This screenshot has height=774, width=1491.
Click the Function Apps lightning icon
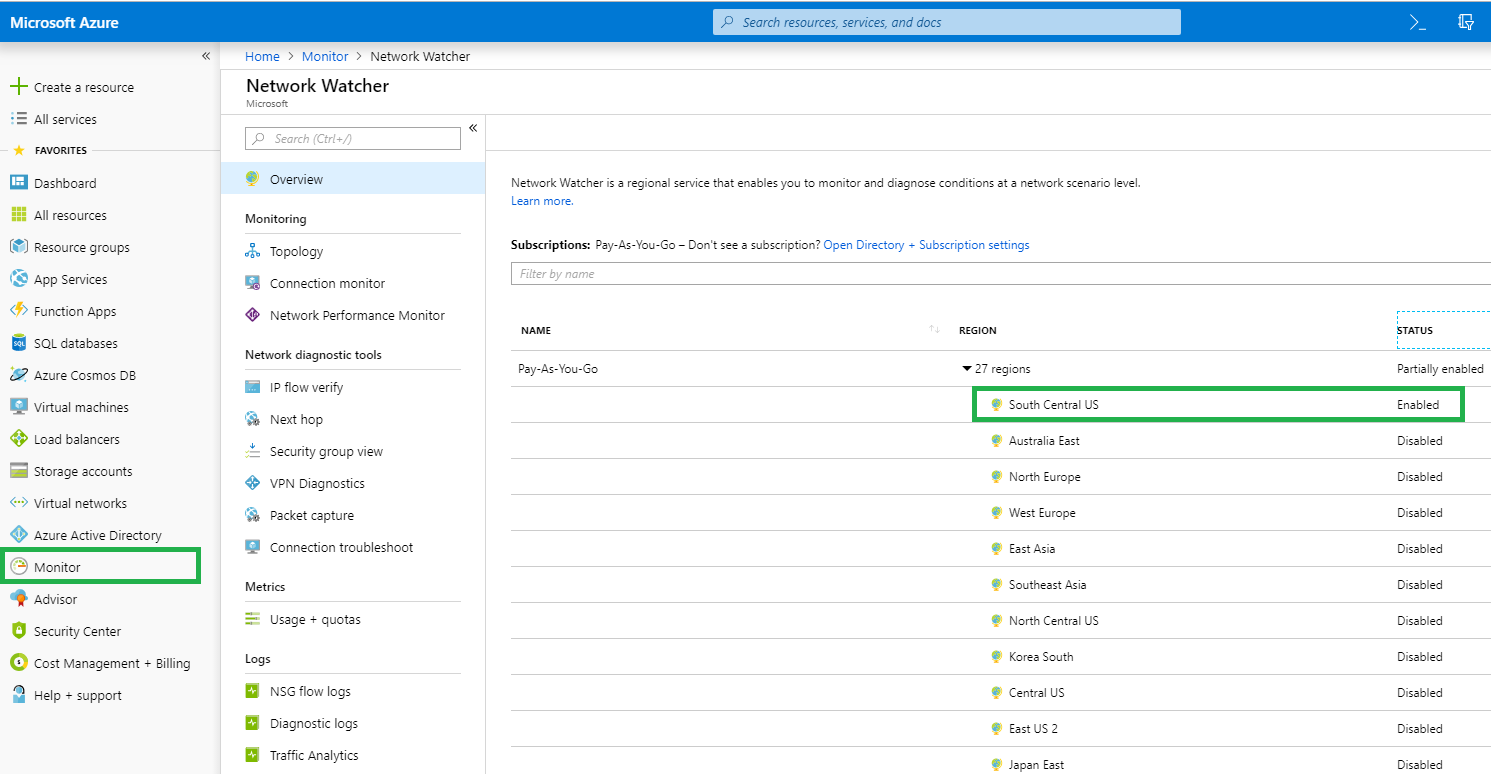18,311
